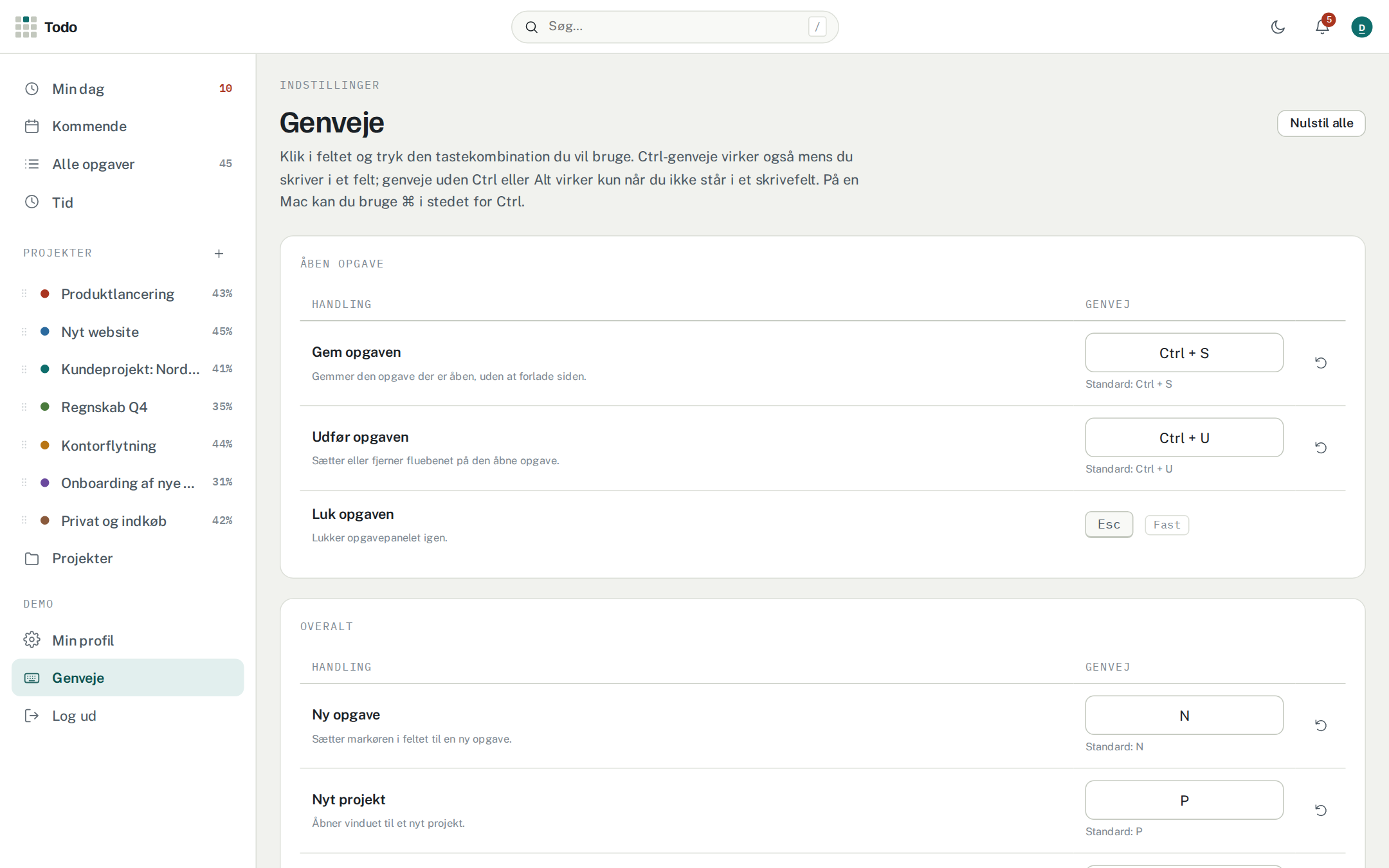
Task: Click the Esc key badge
Action: tap(1109, 524)
